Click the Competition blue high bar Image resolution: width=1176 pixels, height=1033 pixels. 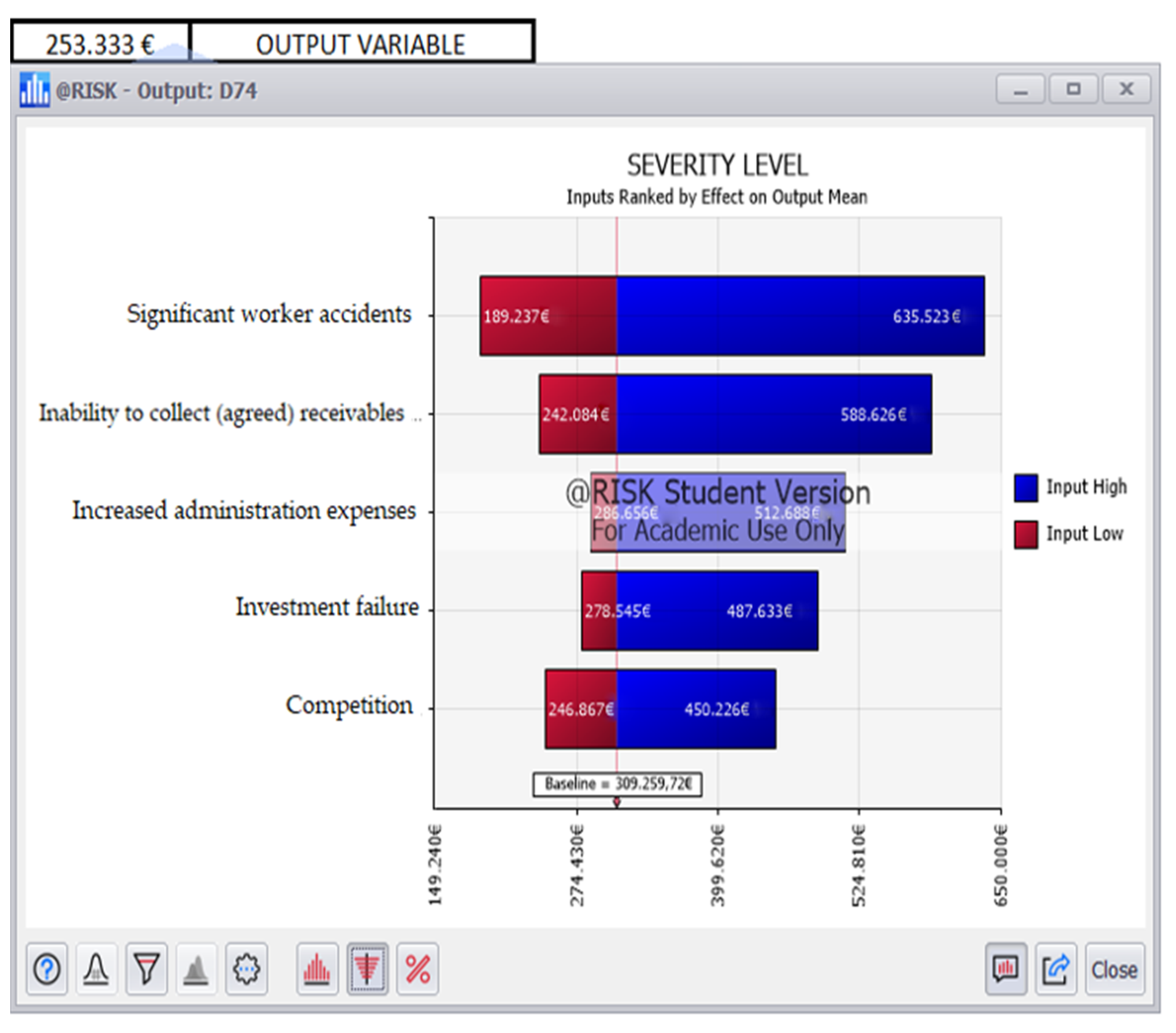tap(696, 709)
